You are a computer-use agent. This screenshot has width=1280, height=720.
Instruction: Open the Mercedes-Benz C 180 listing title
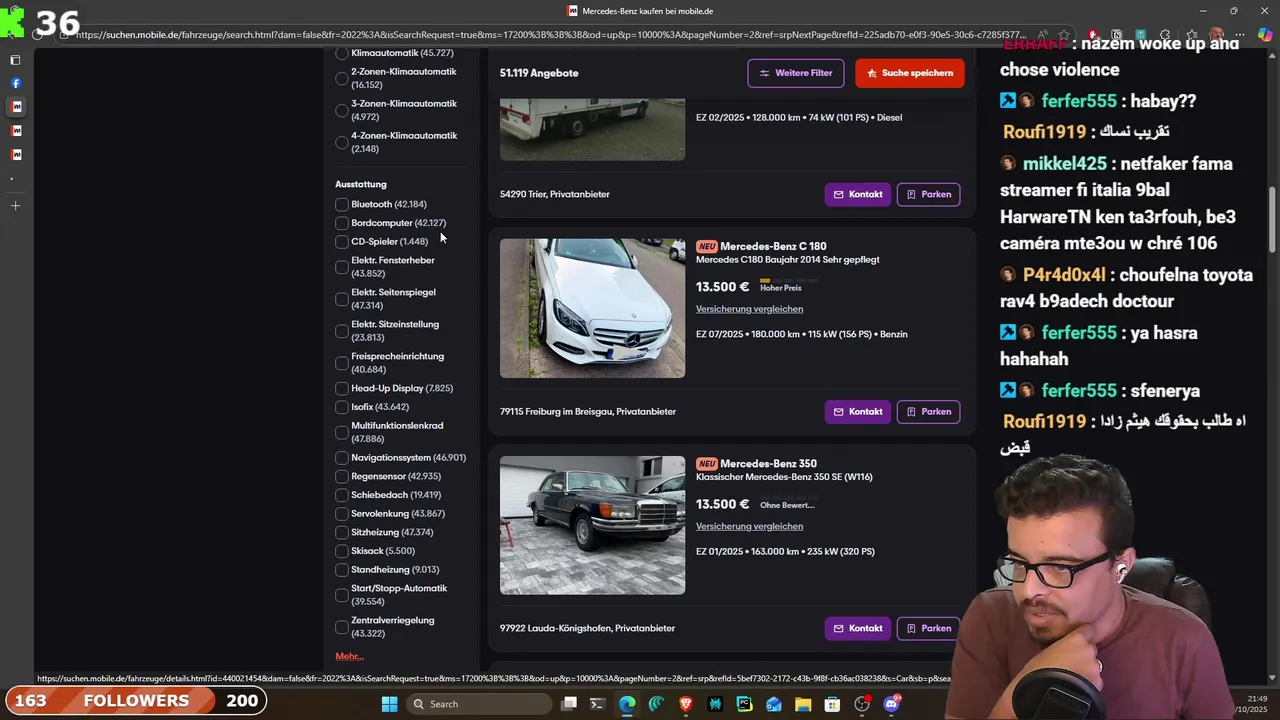773,246
